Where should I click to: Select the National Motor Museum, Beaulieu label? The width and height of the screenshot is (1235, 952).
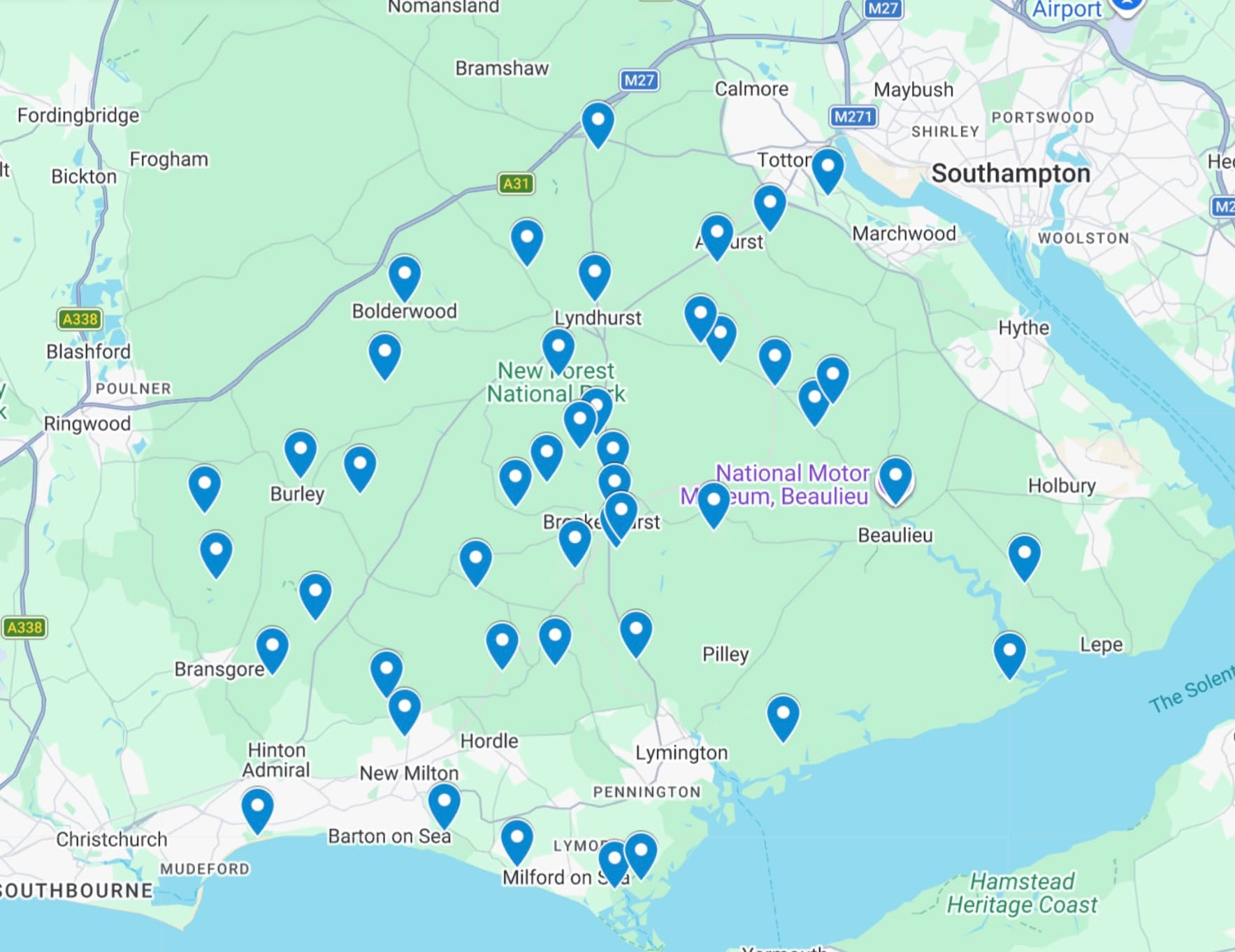[x=775, y=484]
